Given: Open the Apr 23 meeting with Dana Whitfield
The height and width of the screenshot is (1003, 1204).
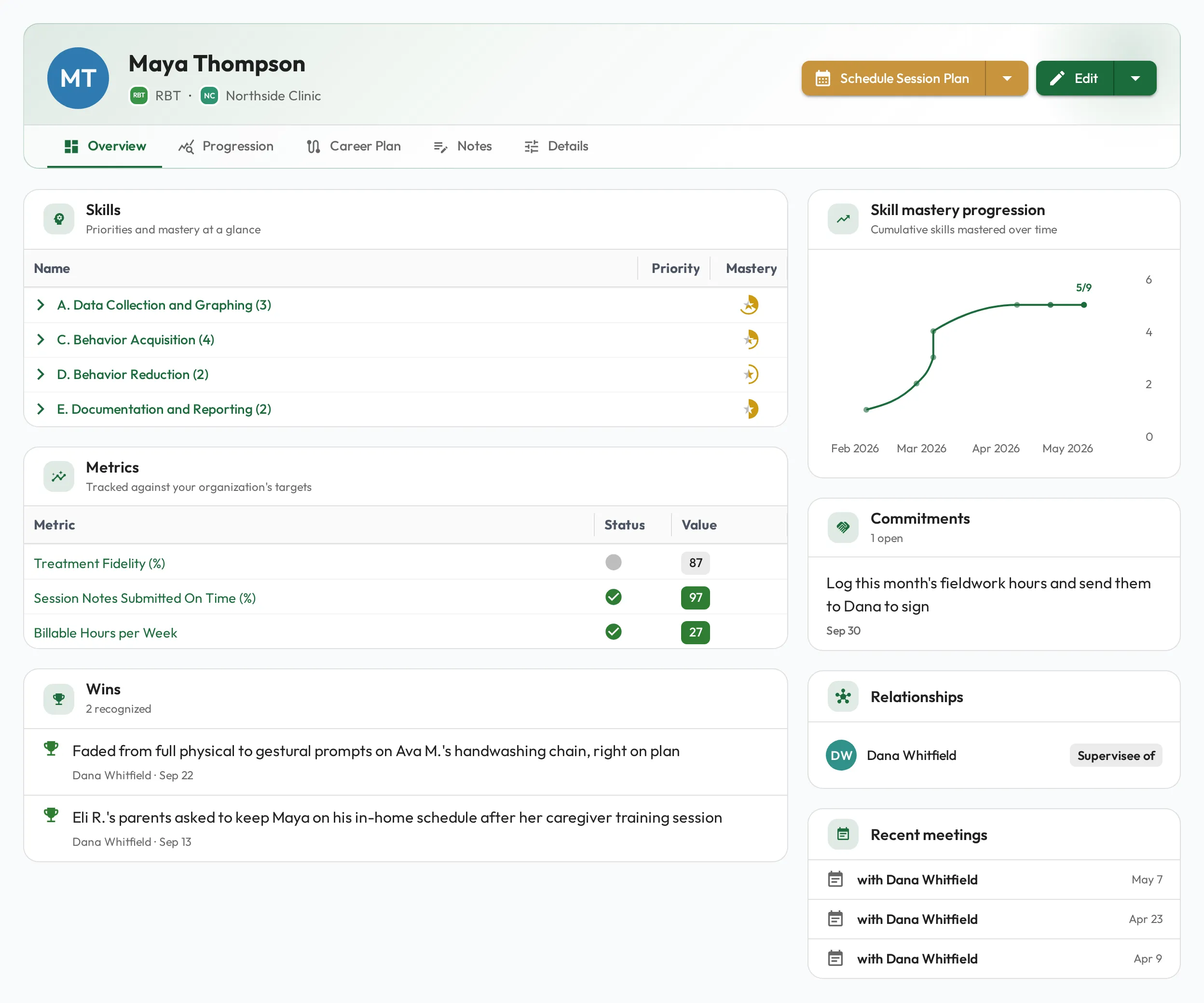Looking at the screenshot, I should [994, 919].
